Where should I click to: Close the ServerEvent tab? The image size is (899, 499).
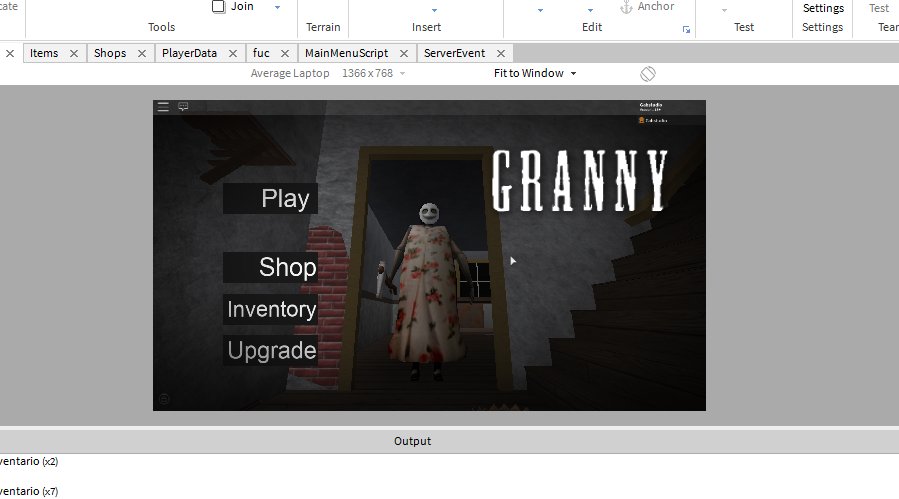click(501, 53)
